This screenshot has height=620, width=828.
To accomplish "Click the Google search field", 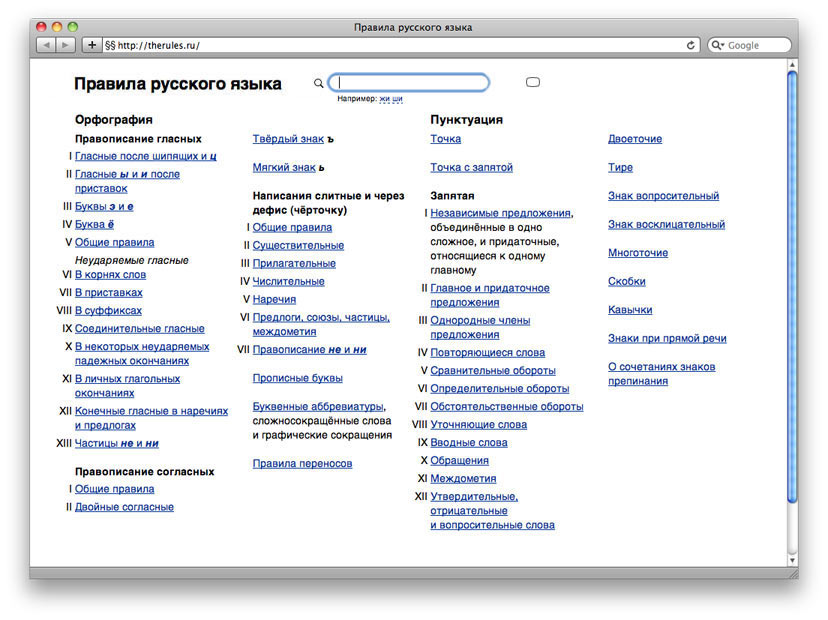I will 750,45.
